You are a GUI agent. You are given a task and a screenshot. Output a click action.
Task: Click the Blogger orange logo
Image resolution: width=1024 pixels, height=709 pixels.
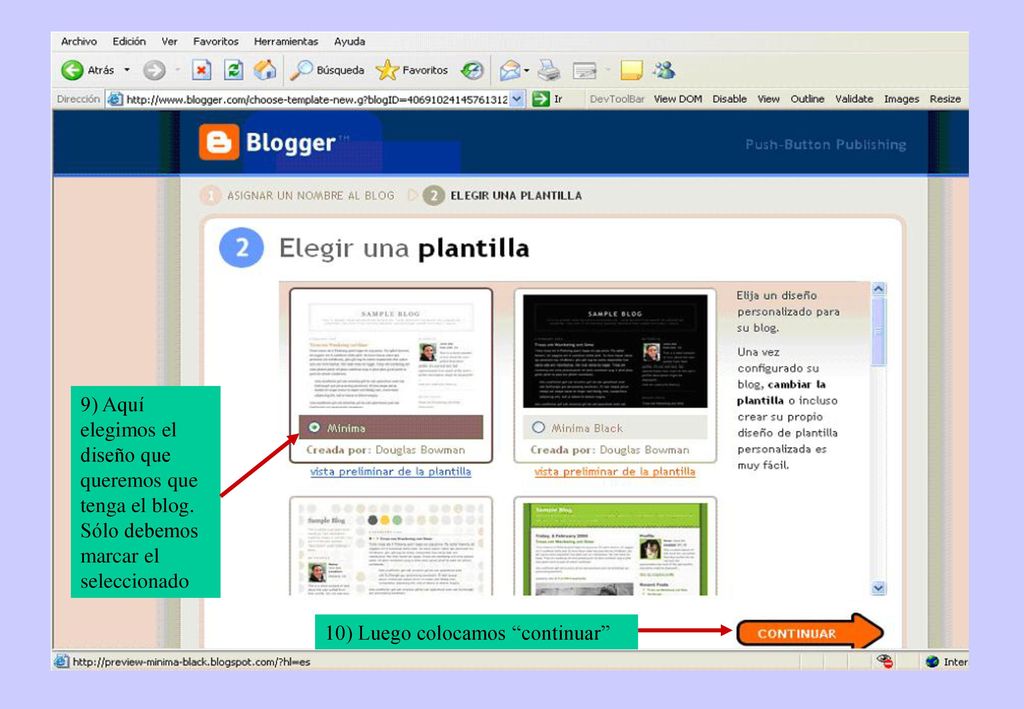pos(219,142)
